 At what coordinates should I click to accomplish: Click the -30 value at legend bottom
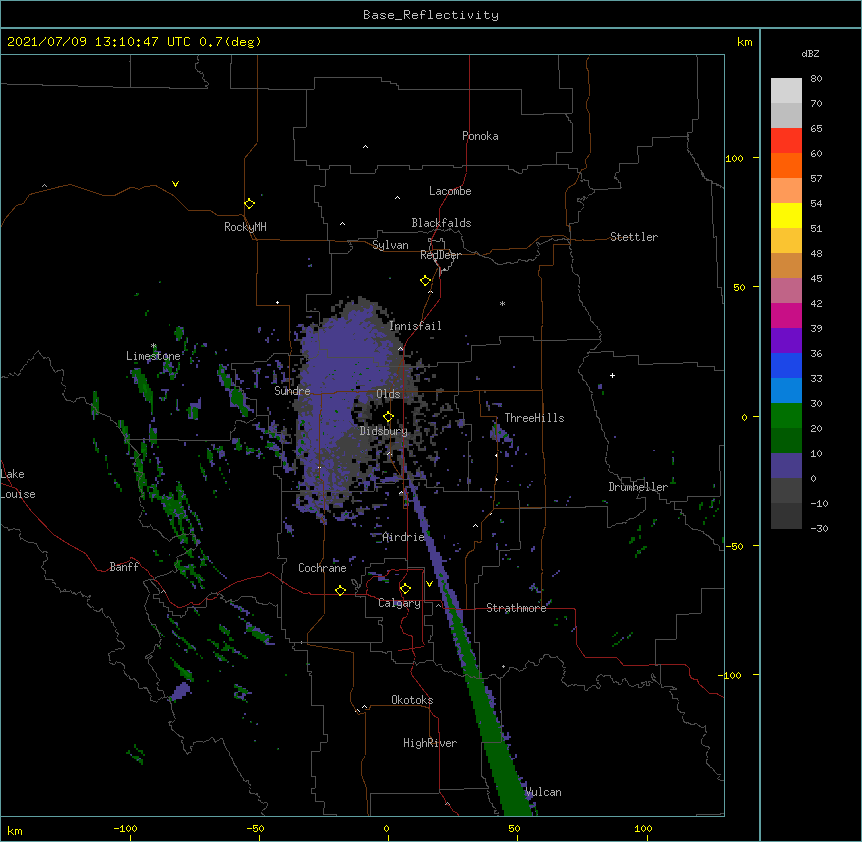[x=819, y=528]
